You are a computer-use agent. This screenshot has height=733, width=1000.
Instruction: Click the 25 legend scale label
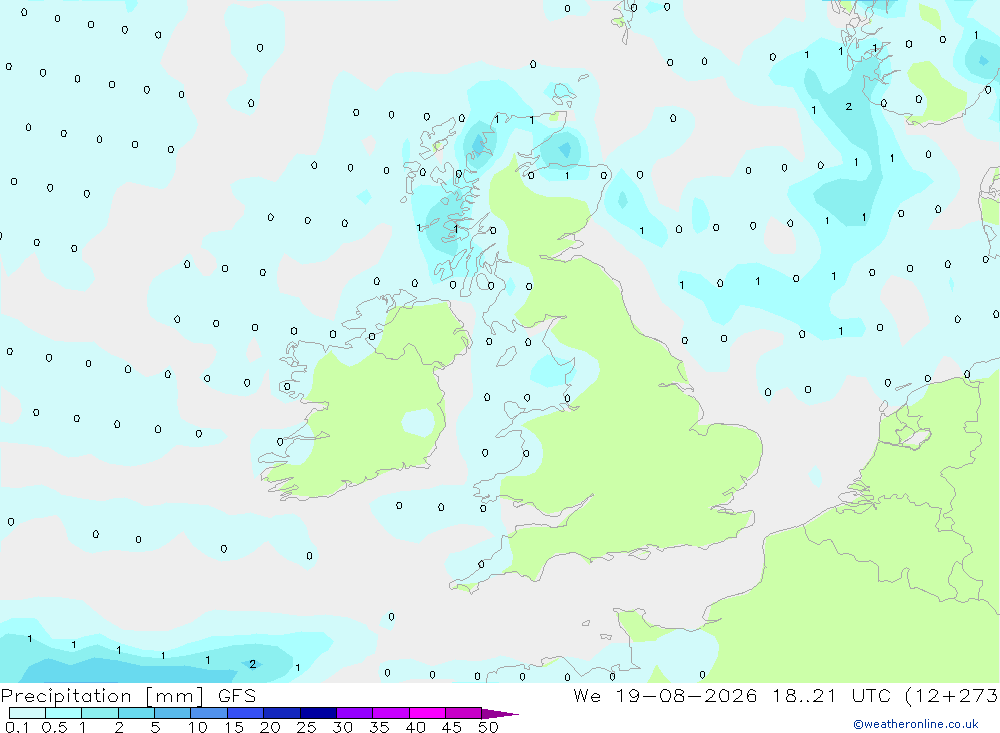(307, 727)
